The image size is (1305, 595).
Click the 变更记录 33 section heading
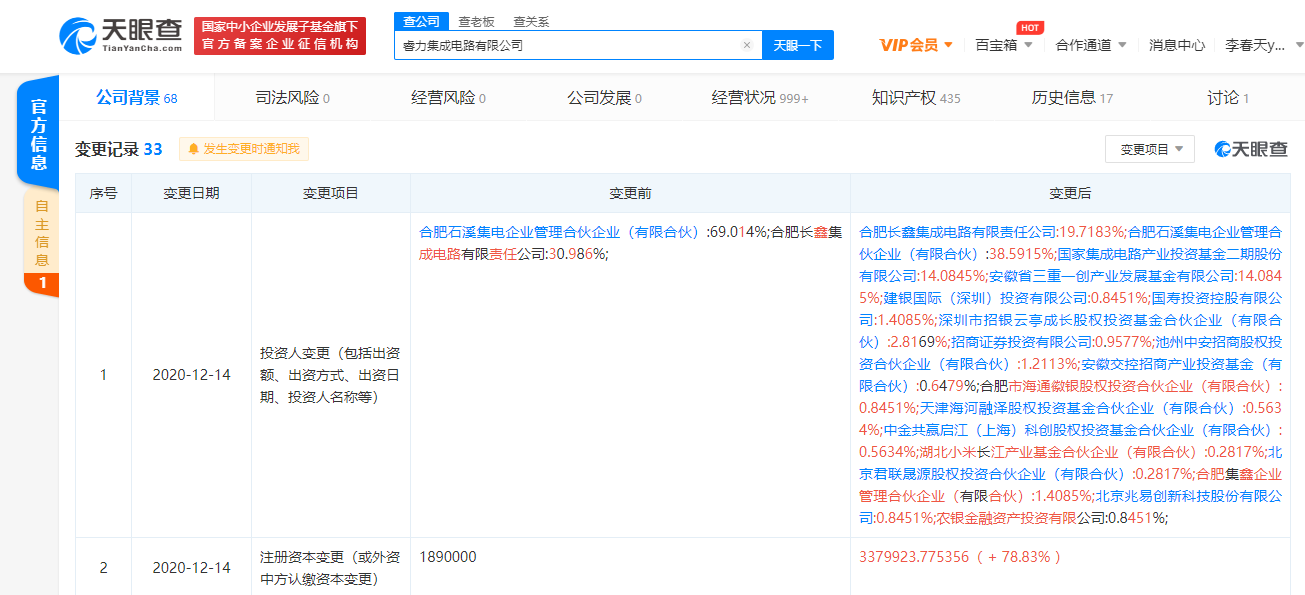(x=118, y=150)
